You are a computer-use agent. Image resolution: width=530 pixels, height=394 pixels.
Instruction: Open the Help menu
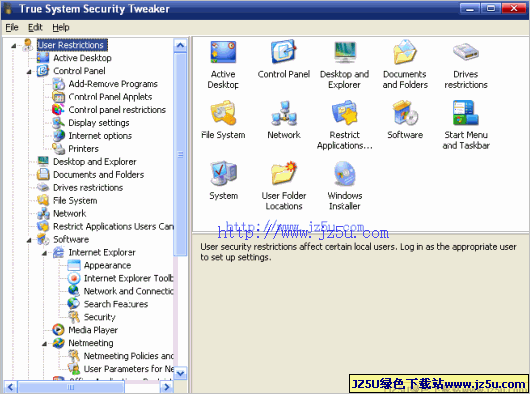pyautogui.click(x=61, y=27)
